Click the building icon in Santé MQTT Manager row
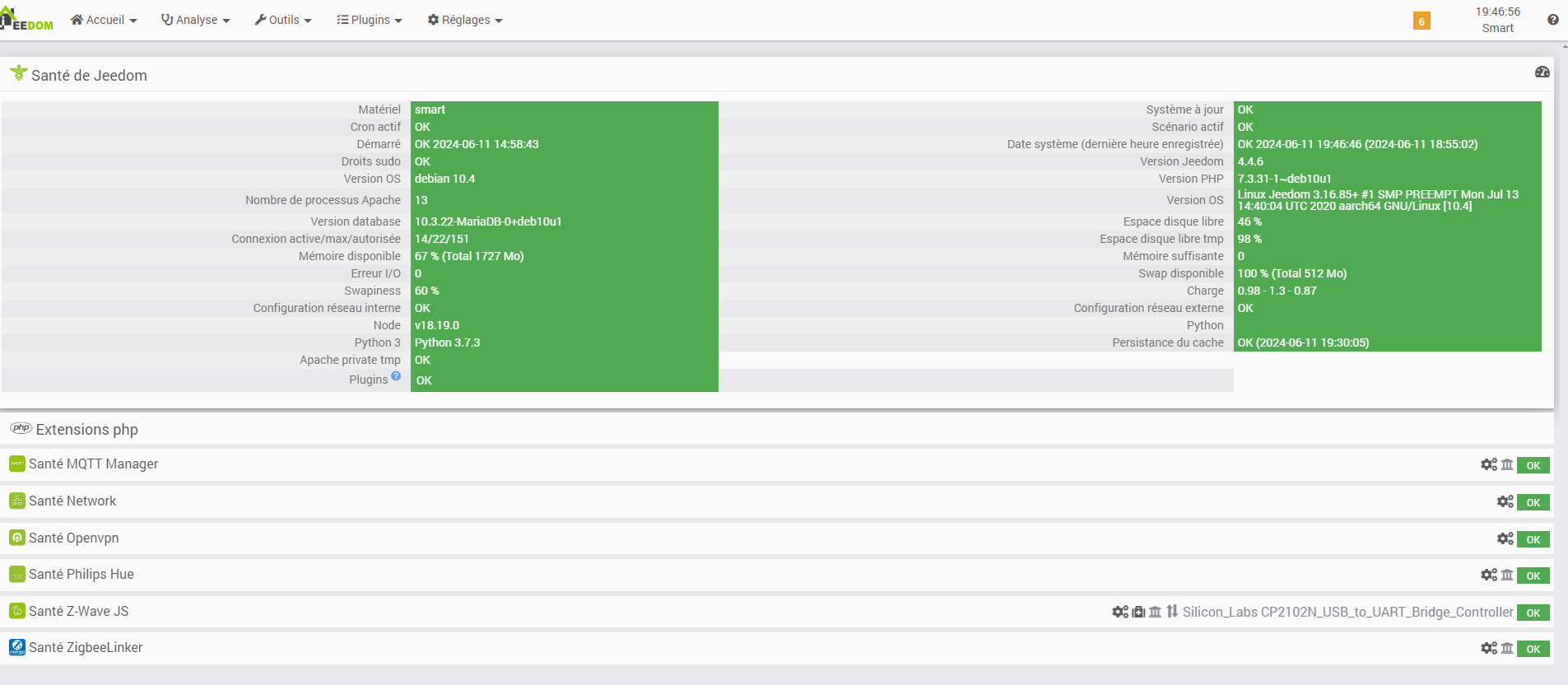 click(x=1507, y=464)
